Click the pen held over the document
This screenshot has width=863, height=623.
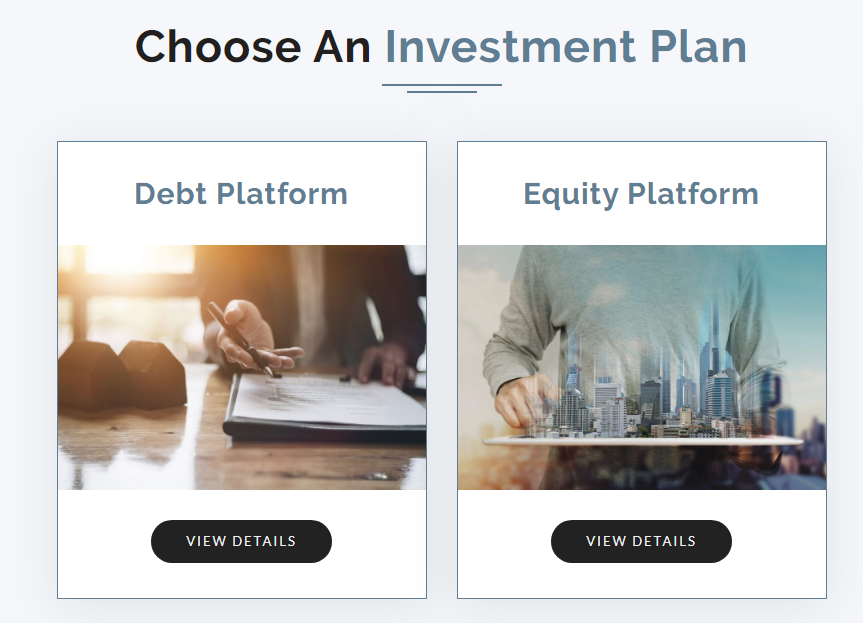click(x=240, y=340)
